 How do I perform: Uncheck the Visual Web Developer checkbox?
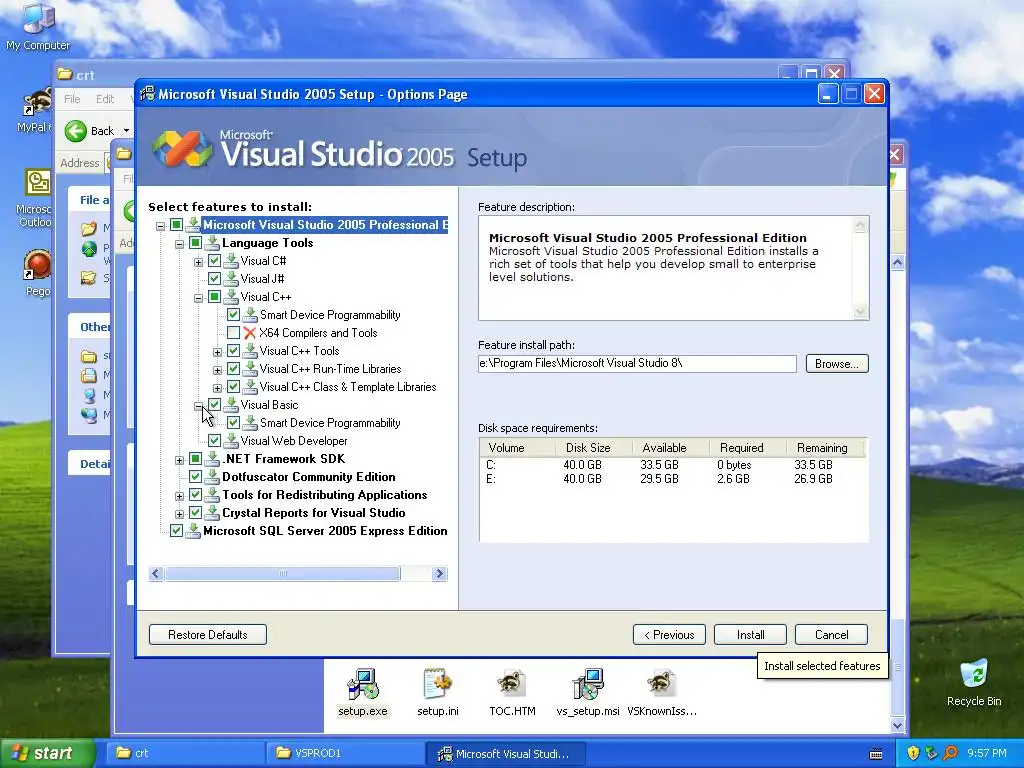pyautogui.click(x=214, y=441)
